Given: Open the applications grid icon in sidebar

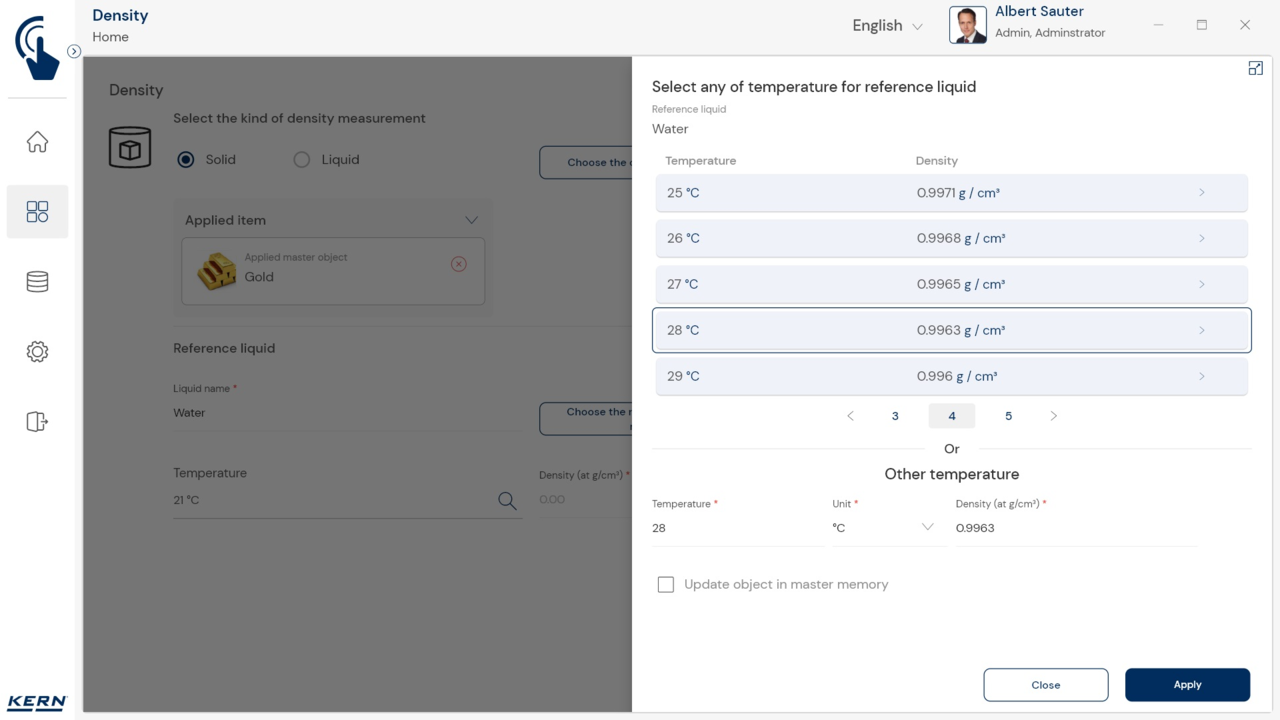Looking at the screenshot, I should coord(37,212).
